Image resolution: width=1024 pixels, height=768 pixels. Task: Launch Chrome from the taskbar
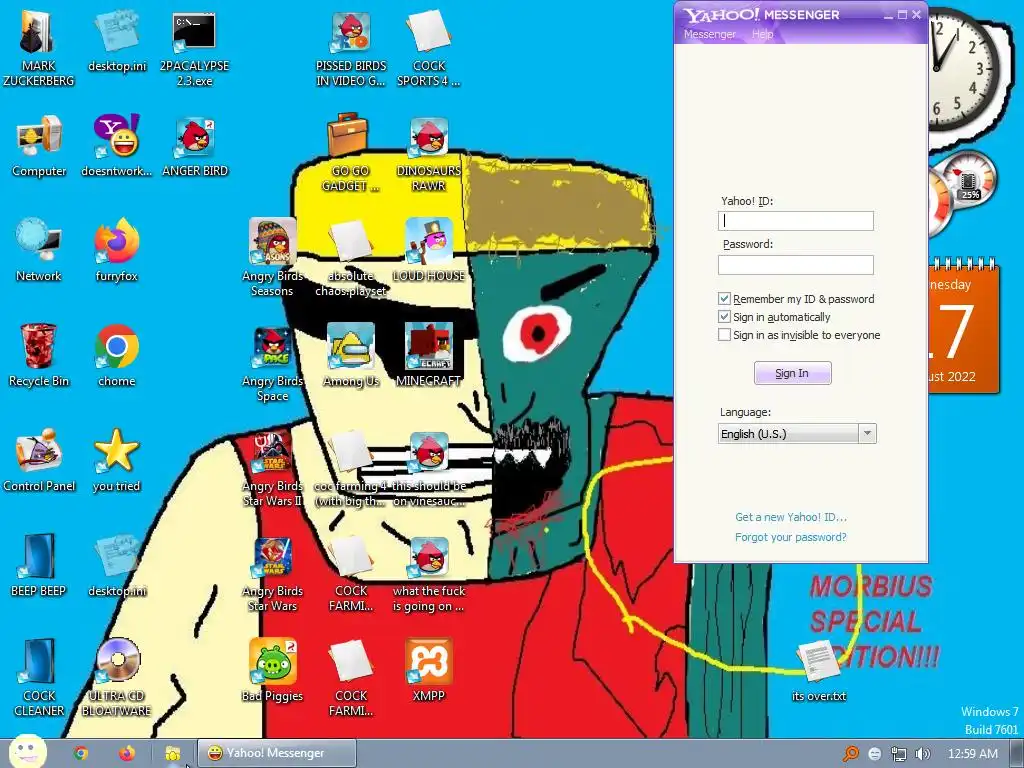click(x=81, y=753)
